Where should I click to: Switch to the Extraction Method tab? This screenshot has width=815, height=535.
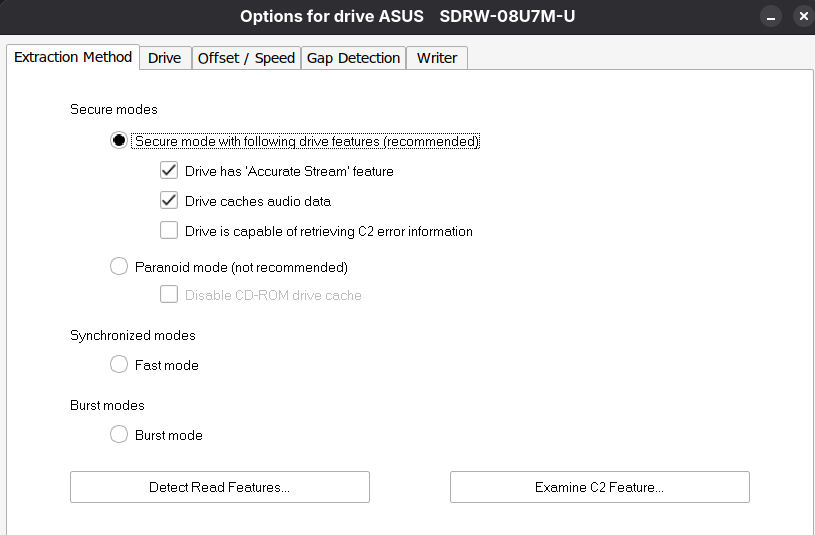(73, 57)
